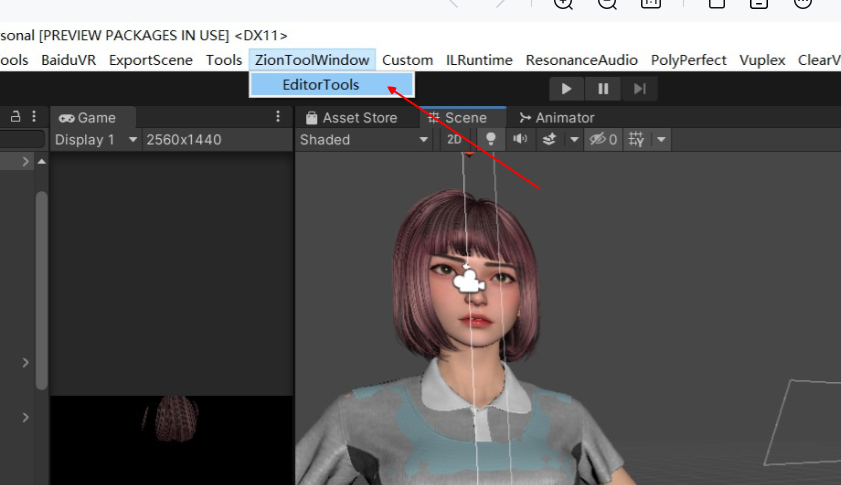Open the ILRuntime menu
Viewport: 841px width, 485px height.
point(479,60)
